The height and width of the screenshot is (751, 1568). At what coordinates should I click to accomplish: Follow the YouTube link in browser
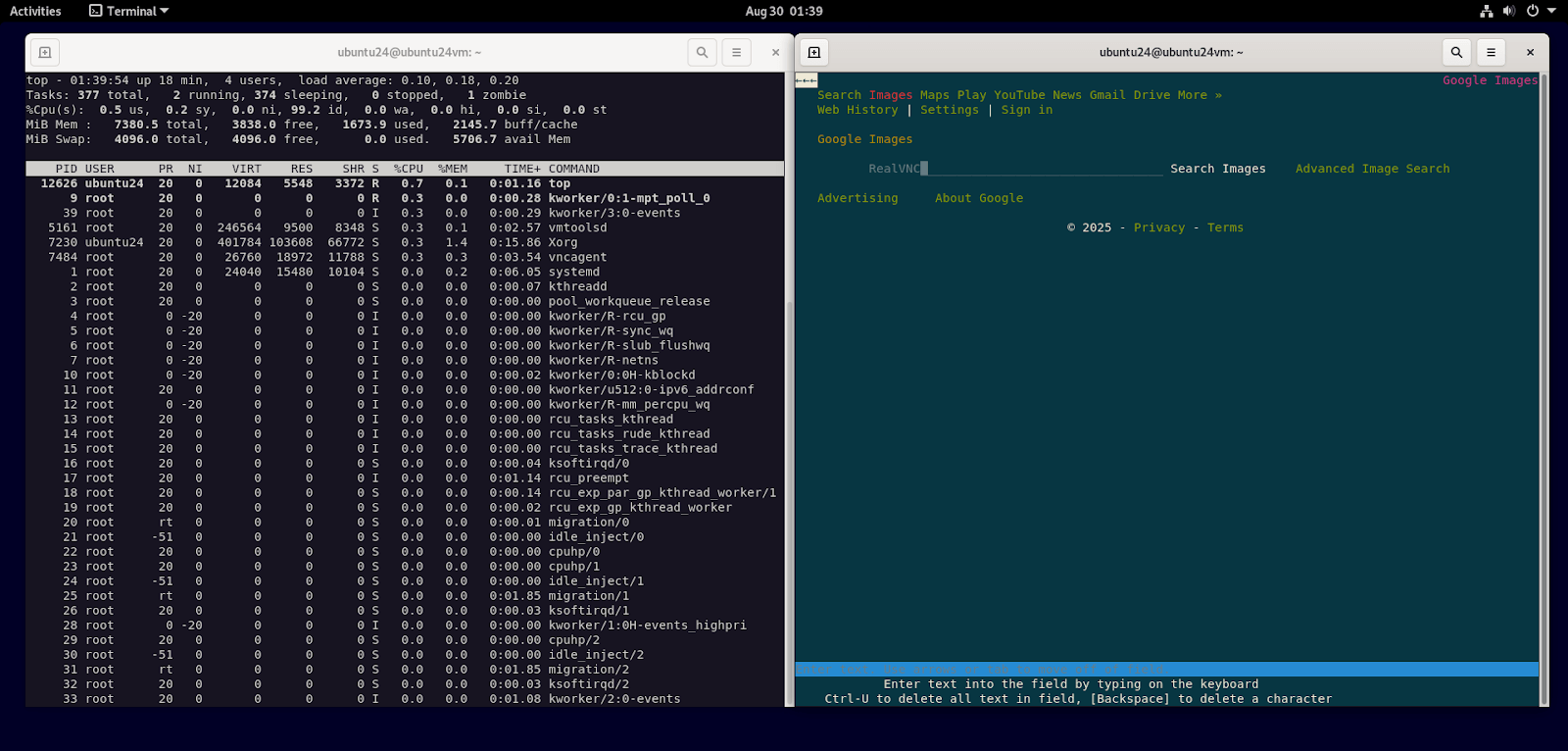pos(1019,95)
